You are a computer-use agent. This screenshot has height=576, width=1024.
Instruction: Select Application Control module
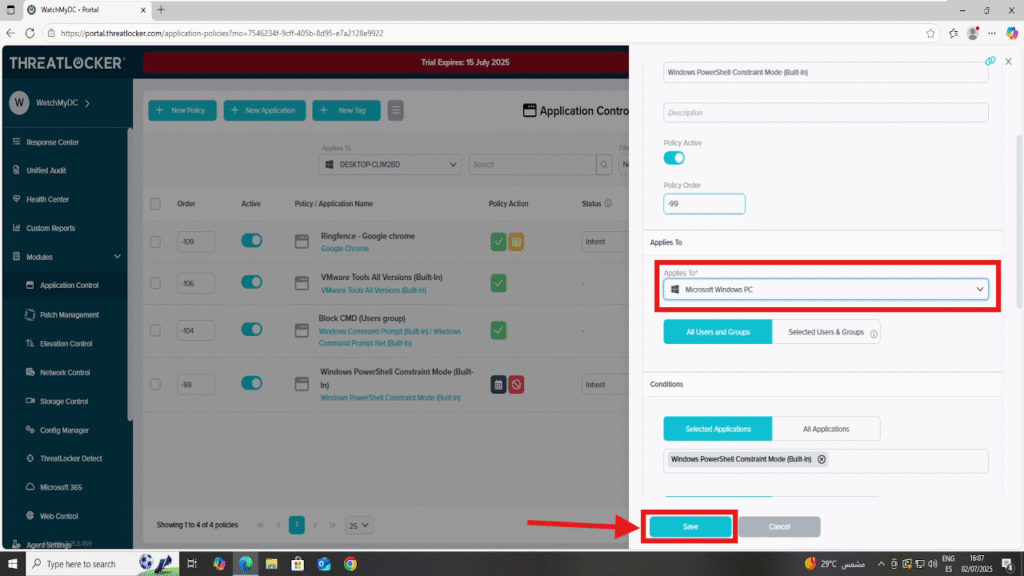coord(69,285)
